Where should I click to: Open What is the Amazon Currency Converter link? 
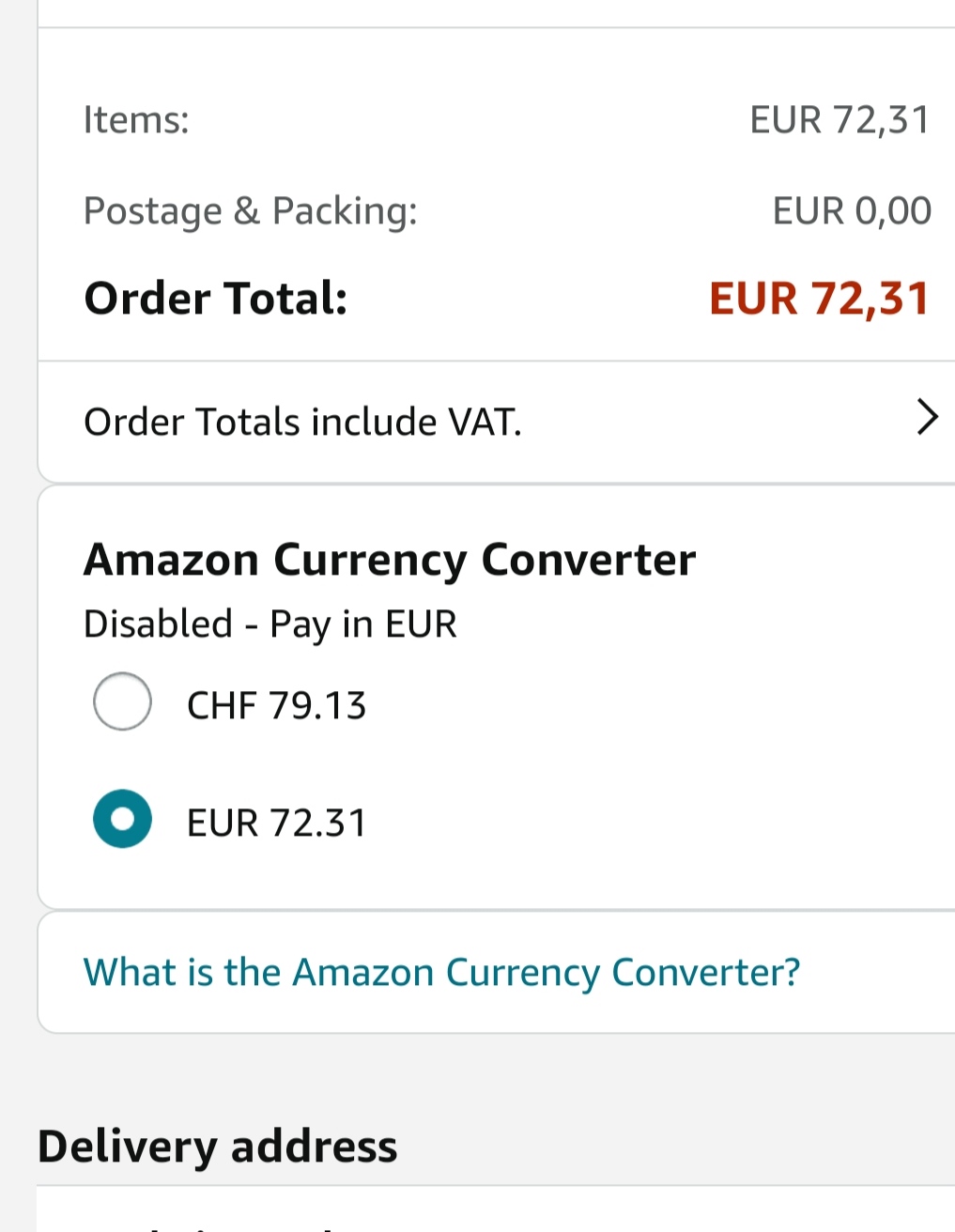coord(441,973)
